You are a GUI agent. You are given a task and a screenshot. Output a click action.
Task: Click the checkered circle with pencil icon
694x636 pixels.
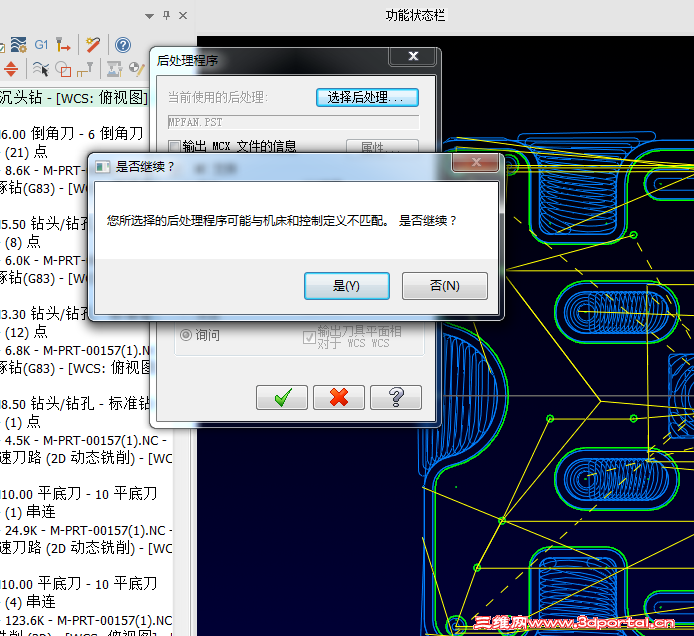click(x=137, y=69)
